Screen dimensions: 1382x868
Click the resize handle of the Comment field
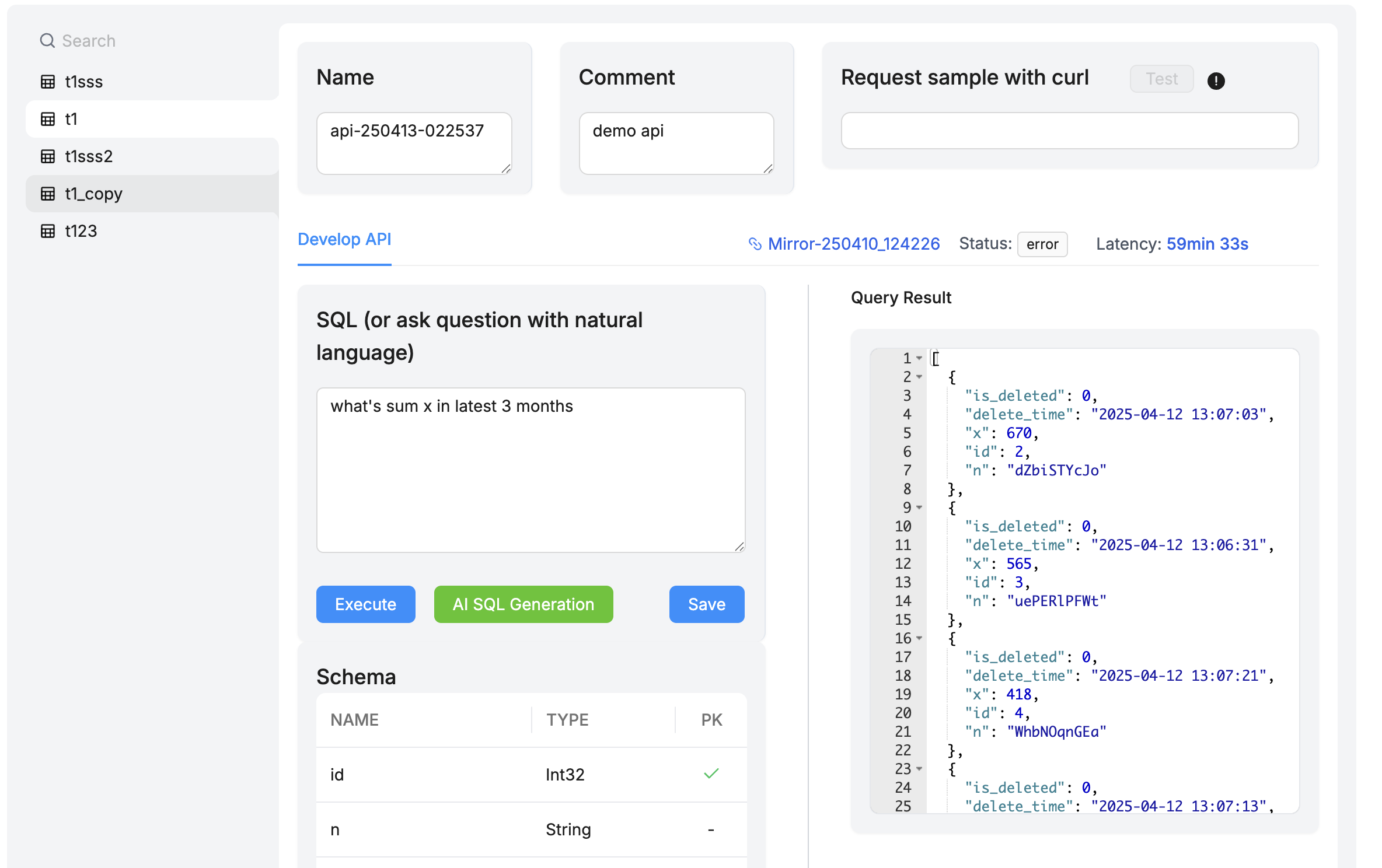[x=769, y=169]
